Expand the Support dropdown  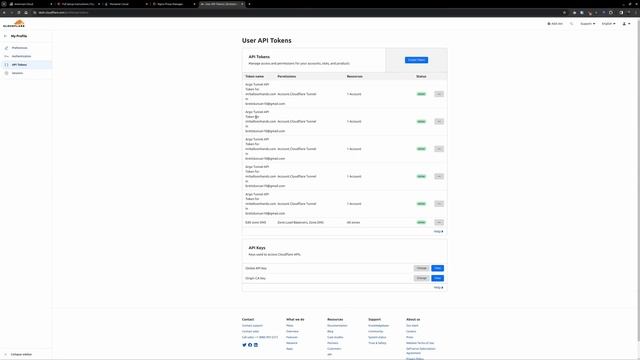[x=588, y=24]
